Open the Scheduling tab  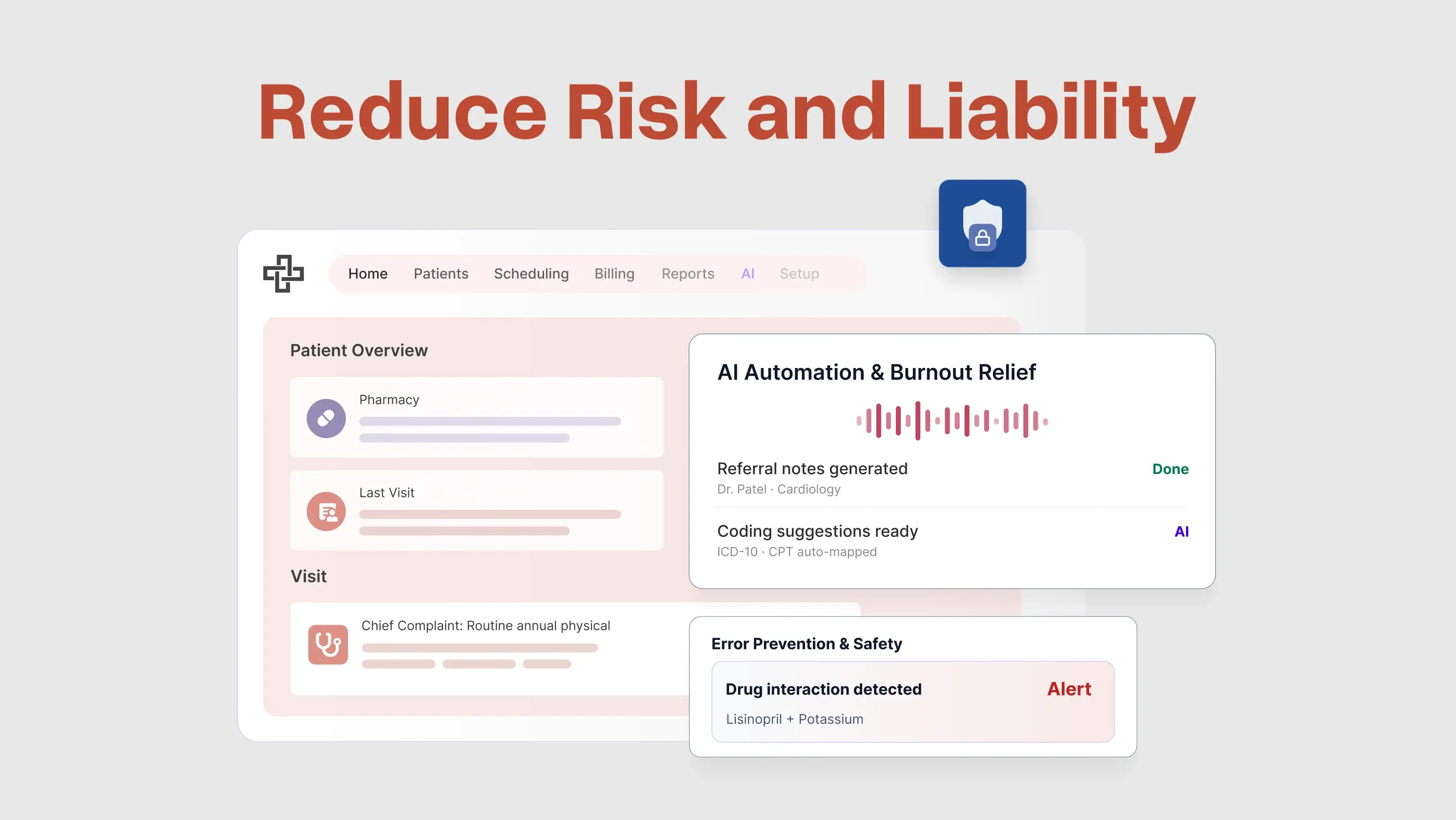(x=531, y=273)
